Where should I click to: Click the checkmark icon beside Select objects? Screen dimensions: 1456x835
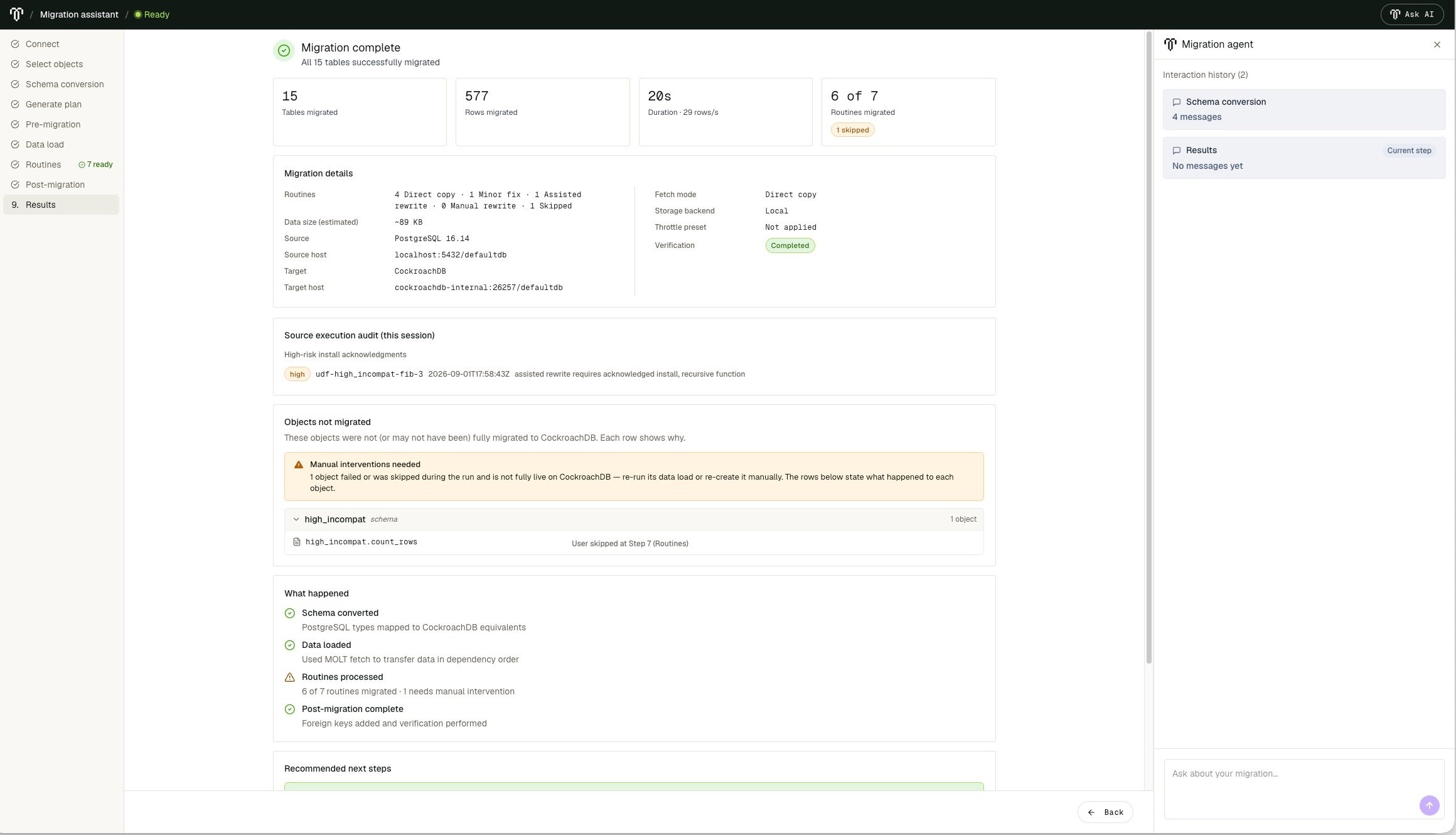point(15,64)
